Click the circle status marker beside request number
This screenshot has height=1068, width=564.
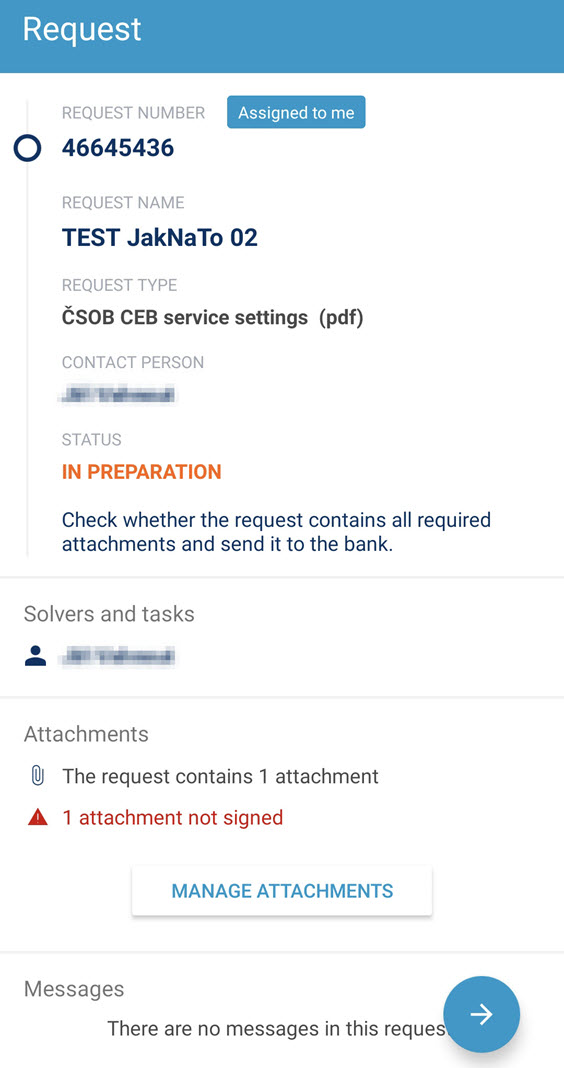[27, 148]
